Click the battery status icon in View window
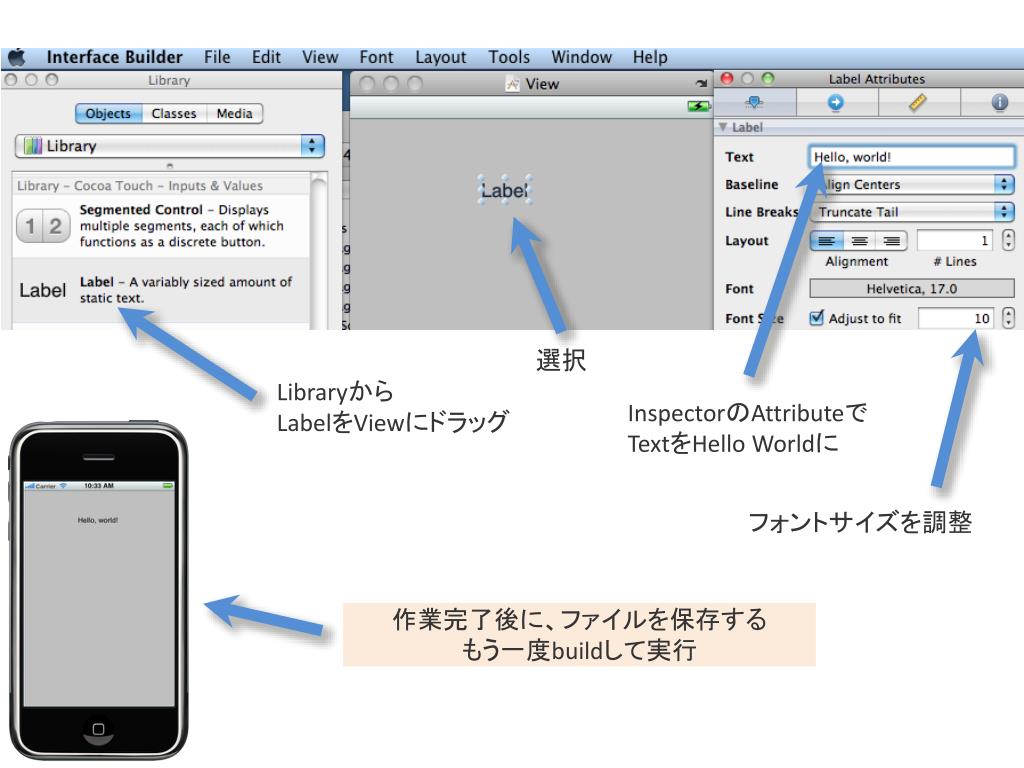The image size is (1024, 768). tap(698, 106)
